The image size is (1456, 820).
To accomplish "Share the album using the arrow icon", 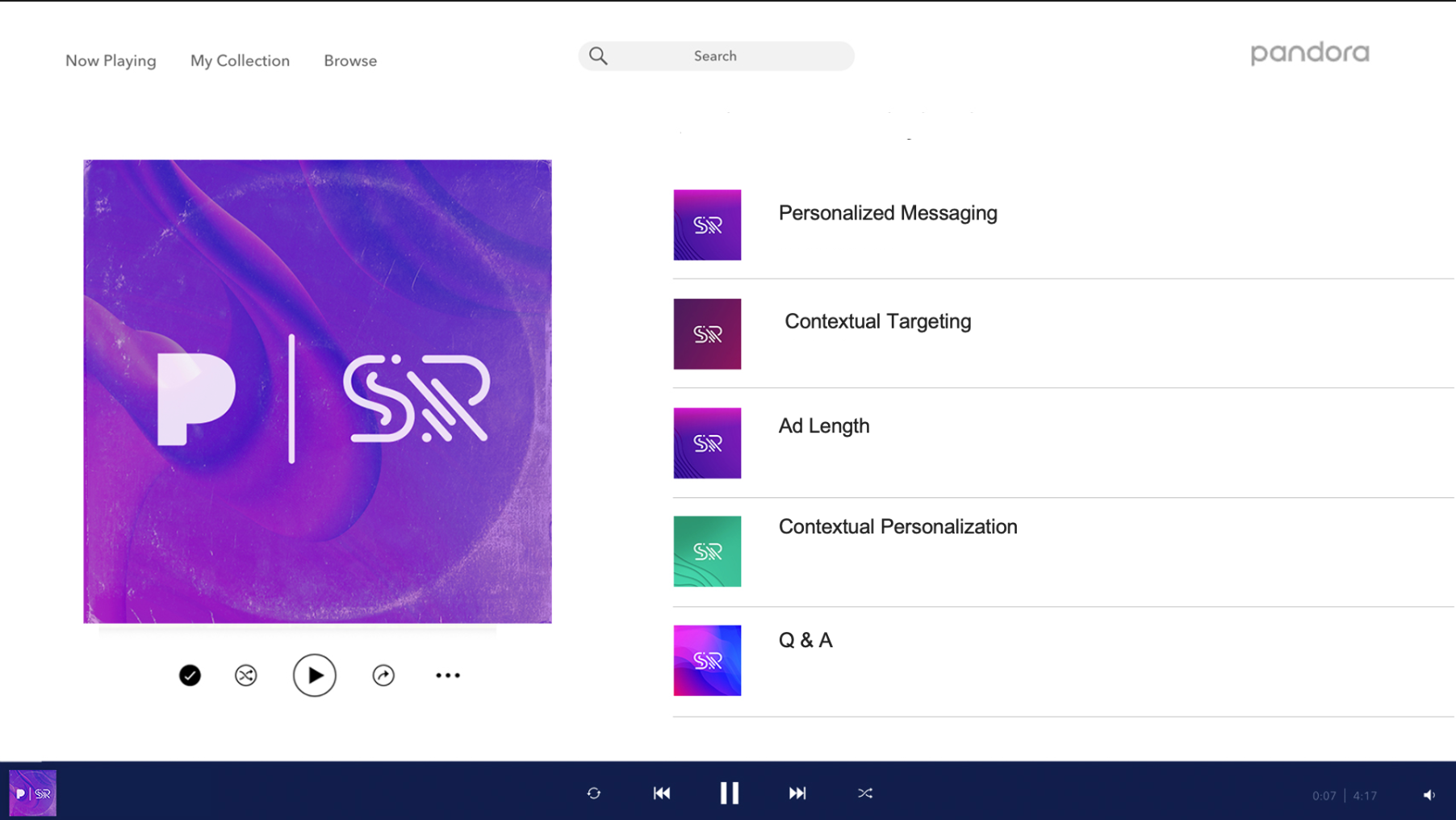I will 383,676.
